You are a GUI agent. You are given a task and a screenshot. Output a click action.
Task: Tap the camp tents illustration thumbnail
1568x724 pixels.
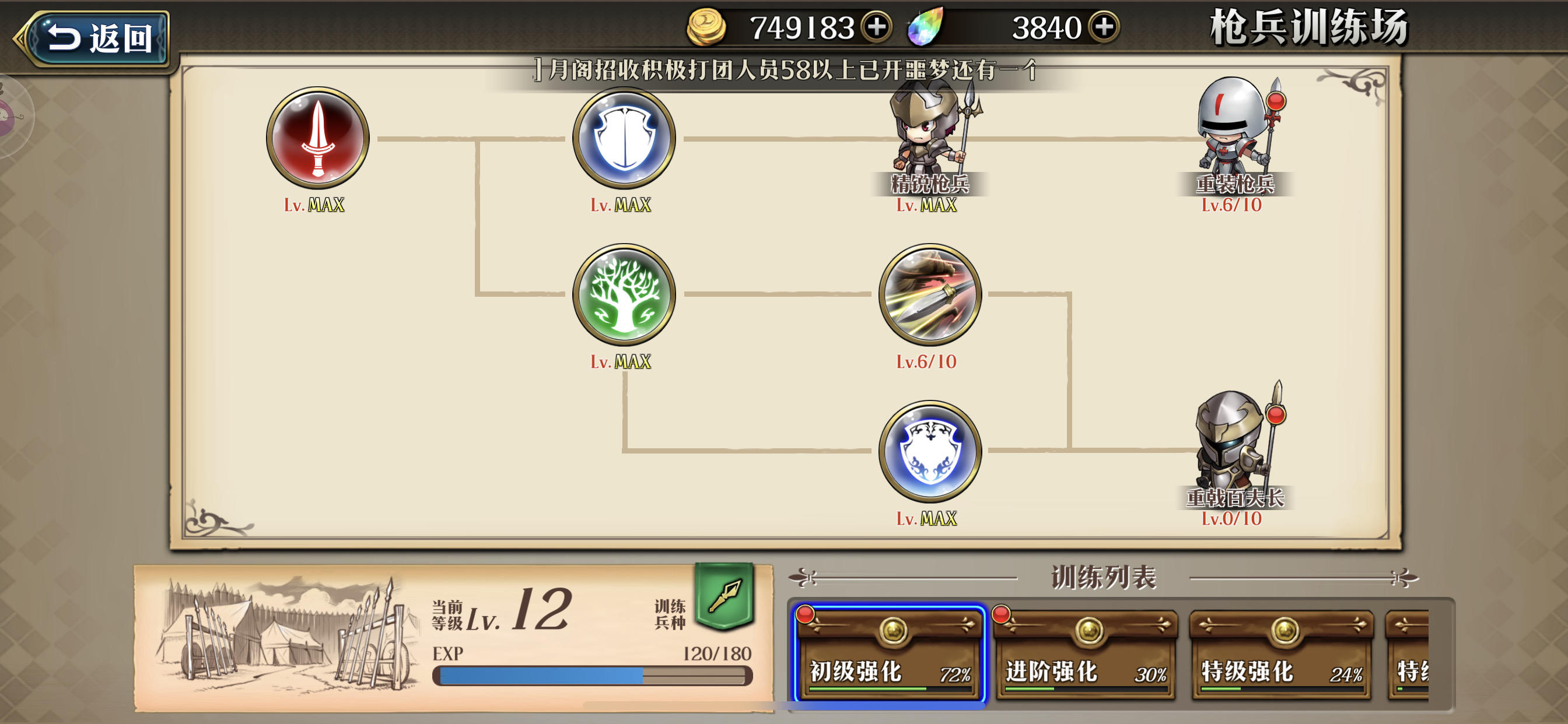pyautogui.click(x=286, y=636)
